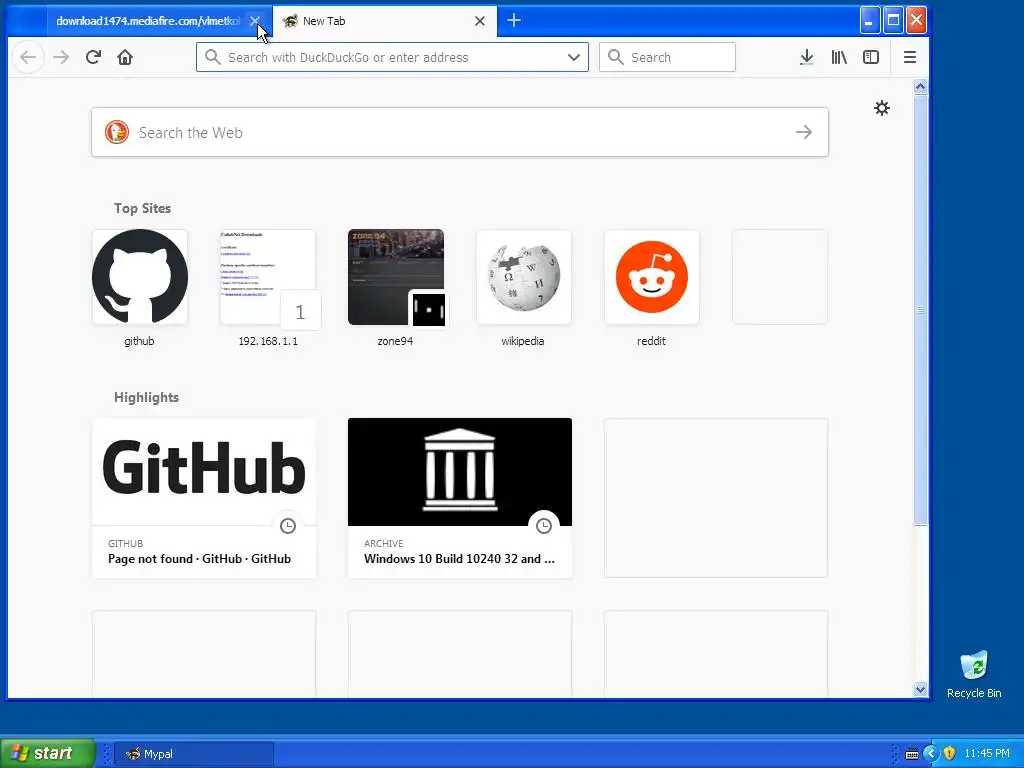Click history clock icon on Archive card
1024x768 pixels.
click(x=544, y=526)
